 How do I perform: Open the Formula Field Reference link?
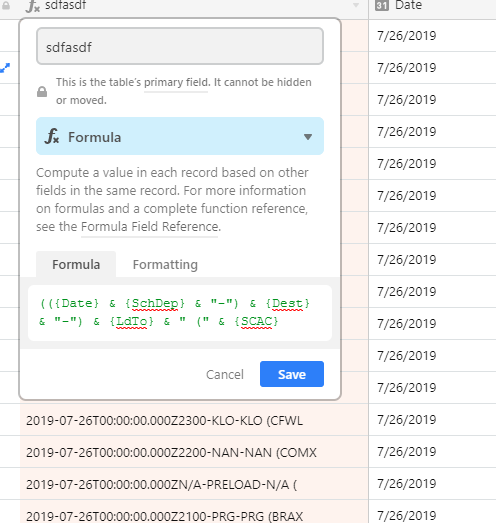(150, 227)
